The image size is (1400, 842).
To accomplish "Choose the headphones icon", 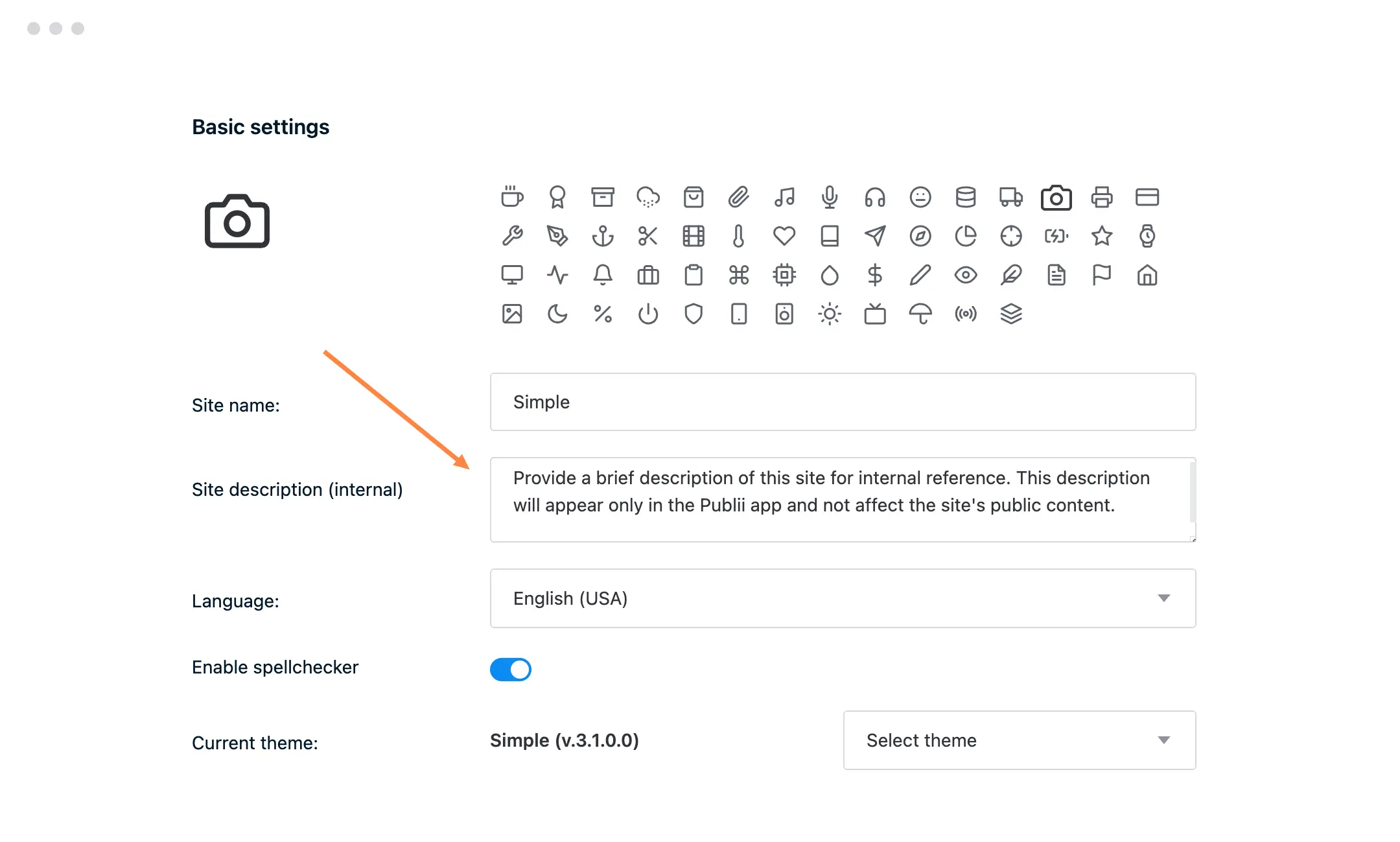I will [875, 197].
